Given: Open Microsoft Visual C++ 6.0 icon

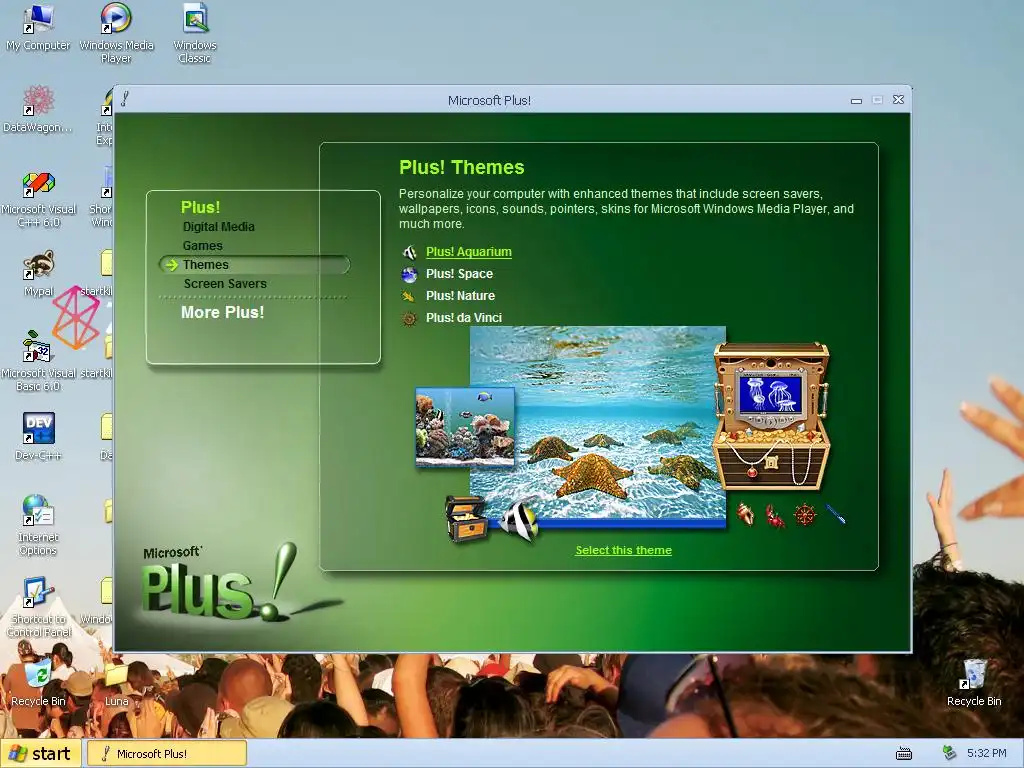Looking at the screenshot, I should pos(39,200).
